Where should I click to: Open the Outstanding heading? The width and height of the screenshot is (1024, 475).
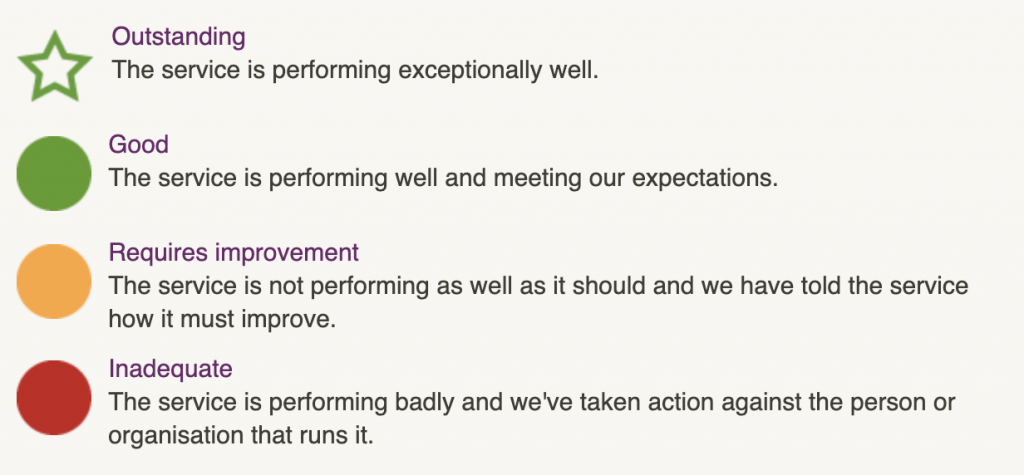point(178,37)
